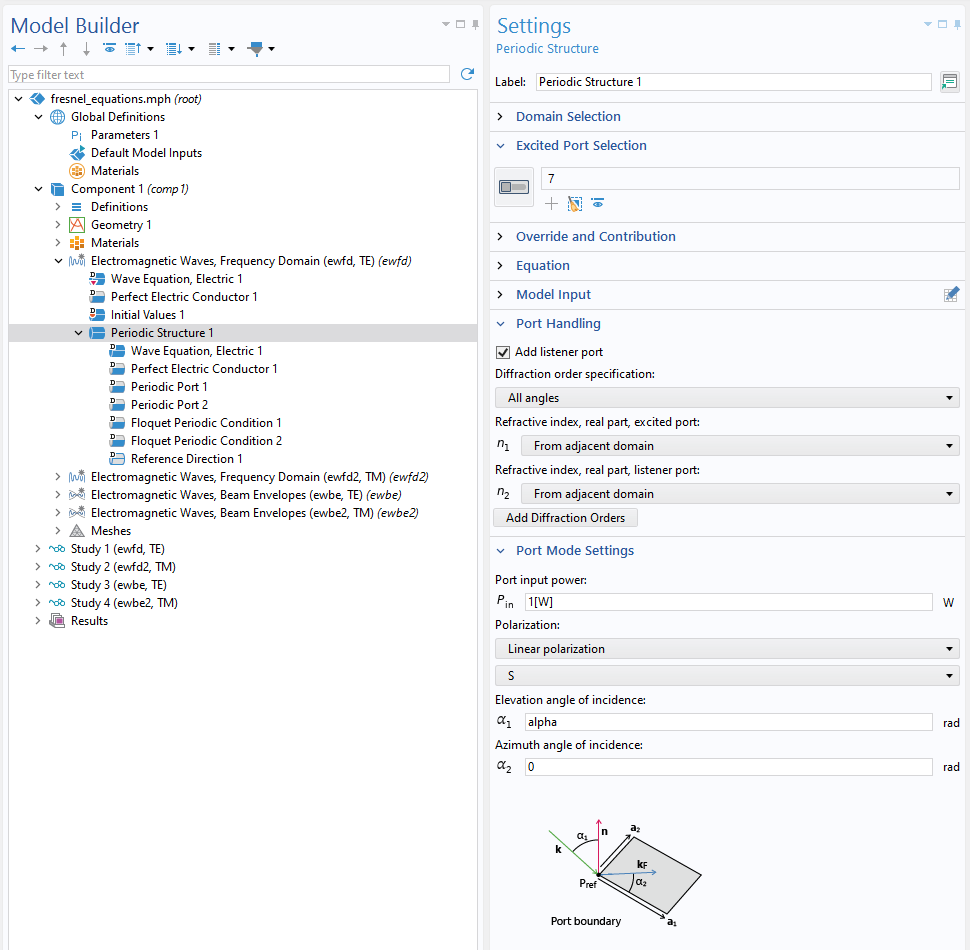The width and height of the screenshot is (970, 950).
Task: Click the Move Down arrow in Model Builder toolbar
Action: coord(87,48)
